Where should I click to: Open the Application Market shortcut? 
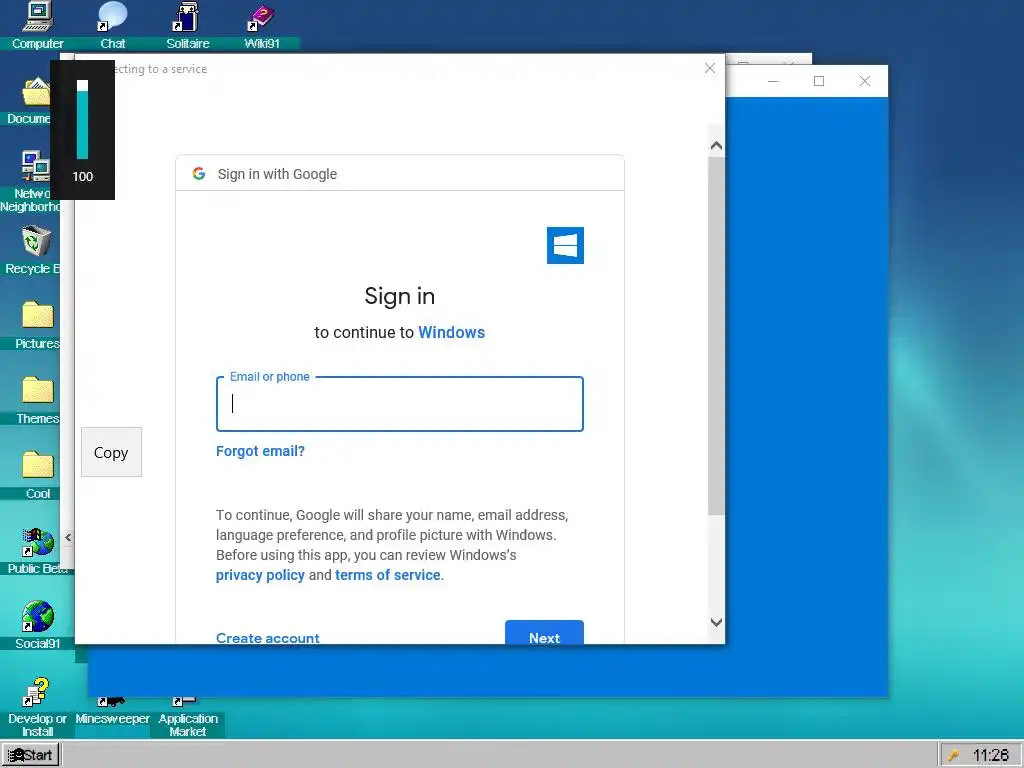point(187,718)
